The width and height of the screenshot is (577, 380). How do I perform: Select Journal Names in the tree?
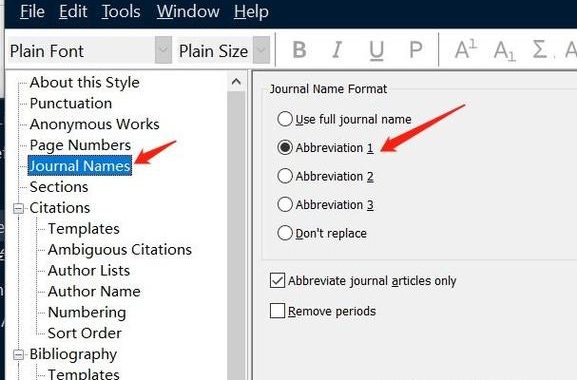pyautogui.click(x=80, y=166)
